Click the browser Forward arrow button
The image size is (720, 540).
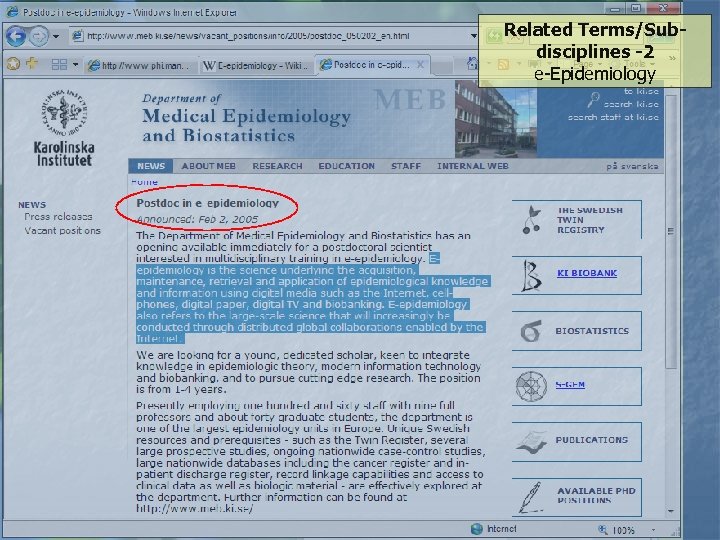click(39, 36)
